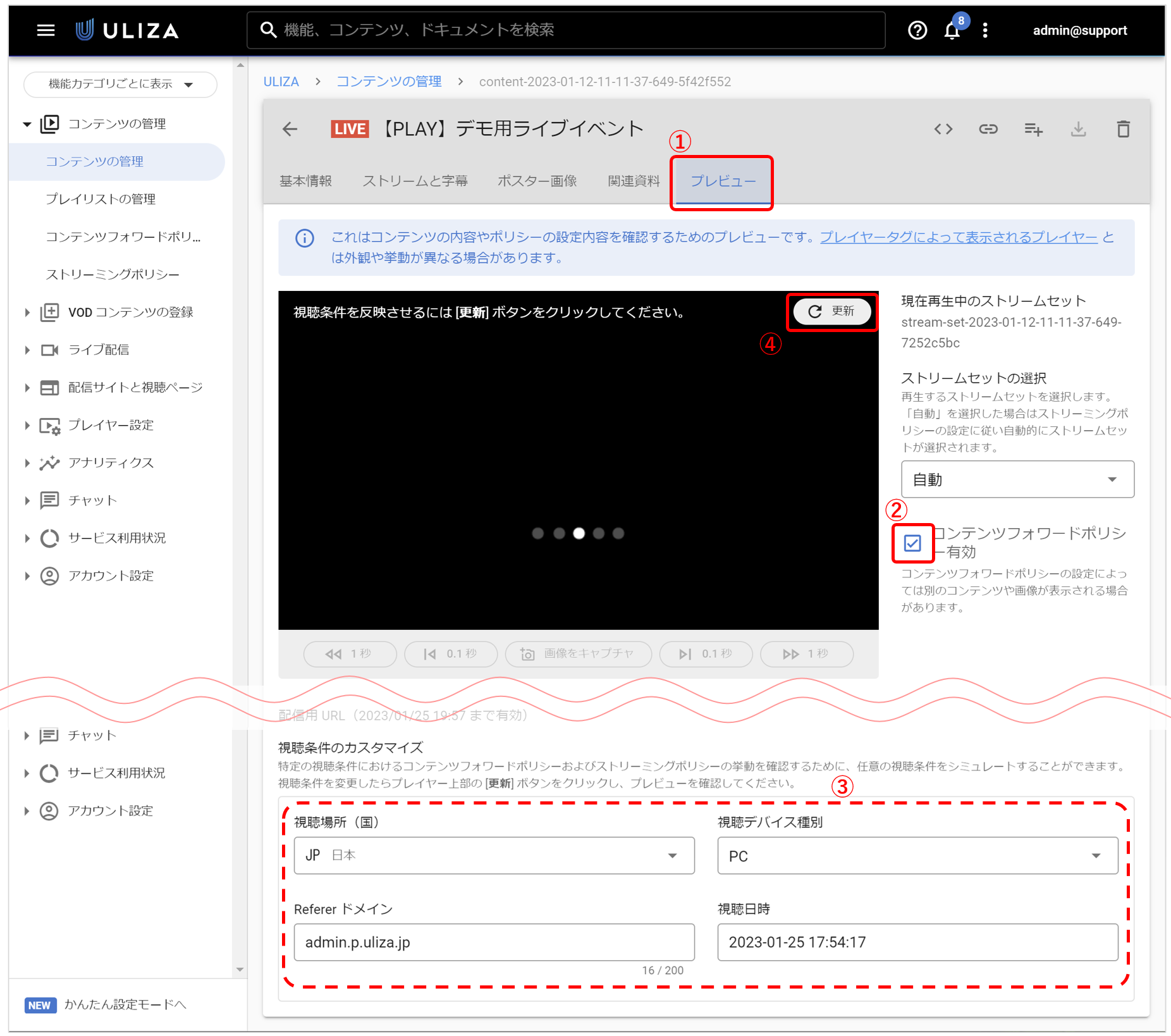
Task: Switch to the 基本情報 tab
Action: [306, 181]
